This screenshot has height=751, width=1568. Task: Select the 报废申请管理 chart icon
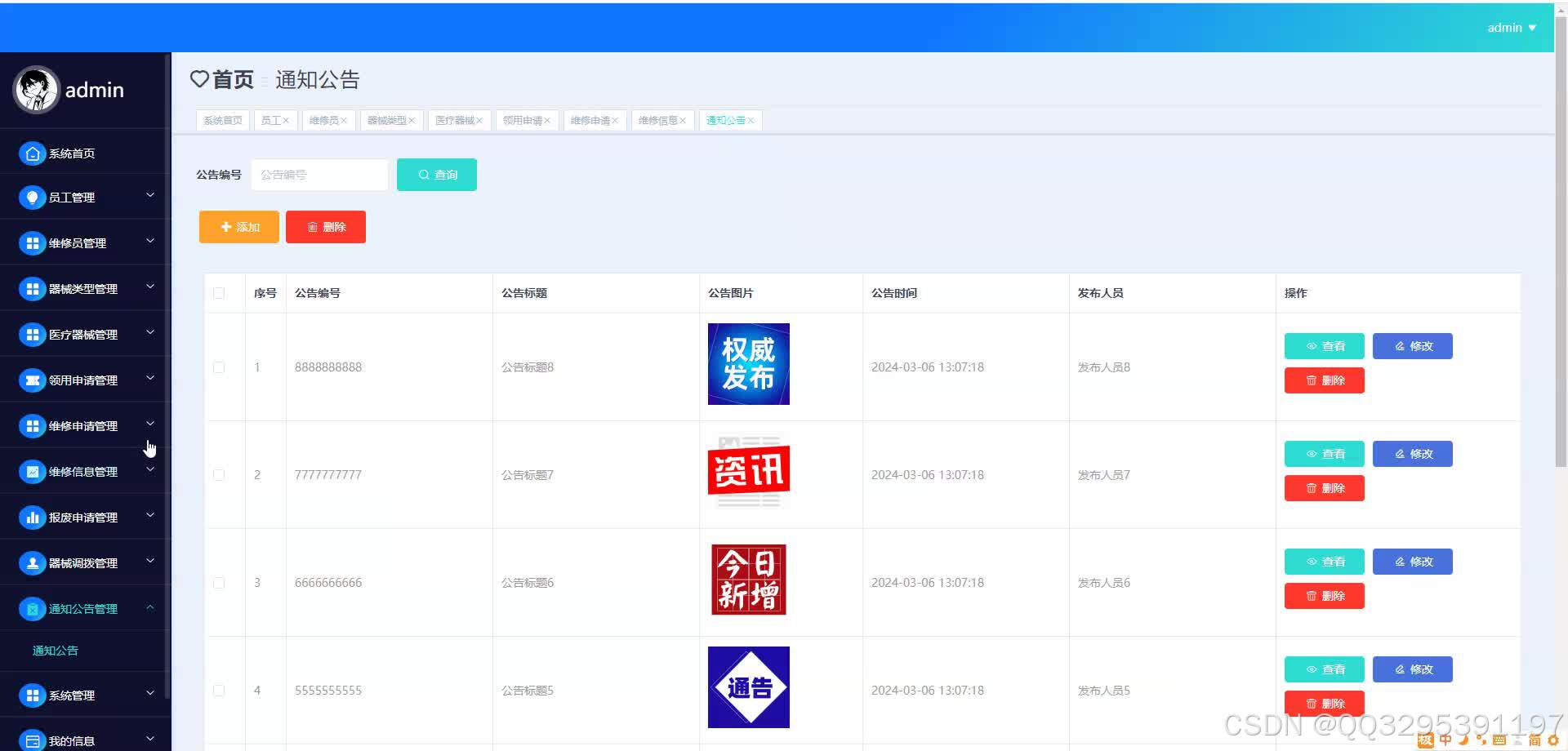[32, 517]
